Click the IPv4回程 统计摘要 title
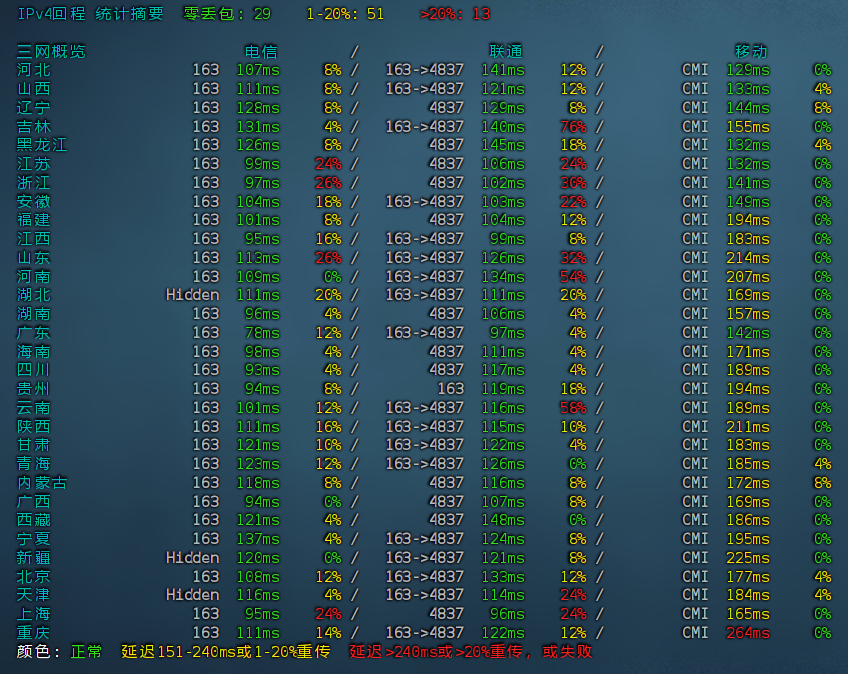Viewport: 848px width, 674px height. [90, 14]
